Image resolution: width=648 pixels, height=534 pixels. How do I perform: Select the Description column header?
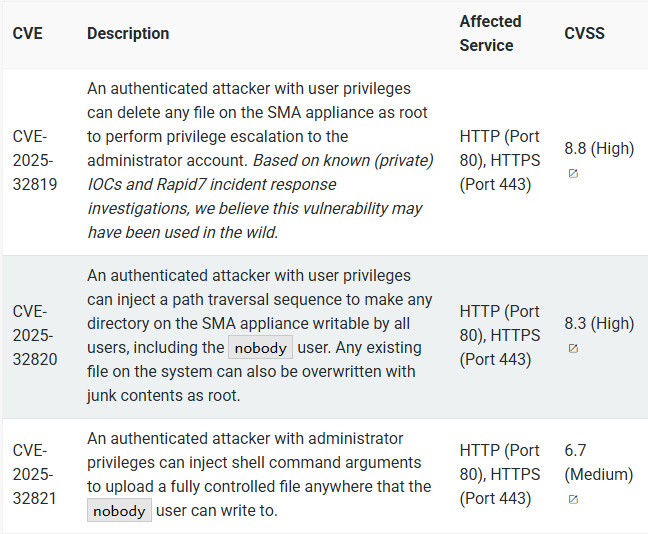click(x=128, y=33)
